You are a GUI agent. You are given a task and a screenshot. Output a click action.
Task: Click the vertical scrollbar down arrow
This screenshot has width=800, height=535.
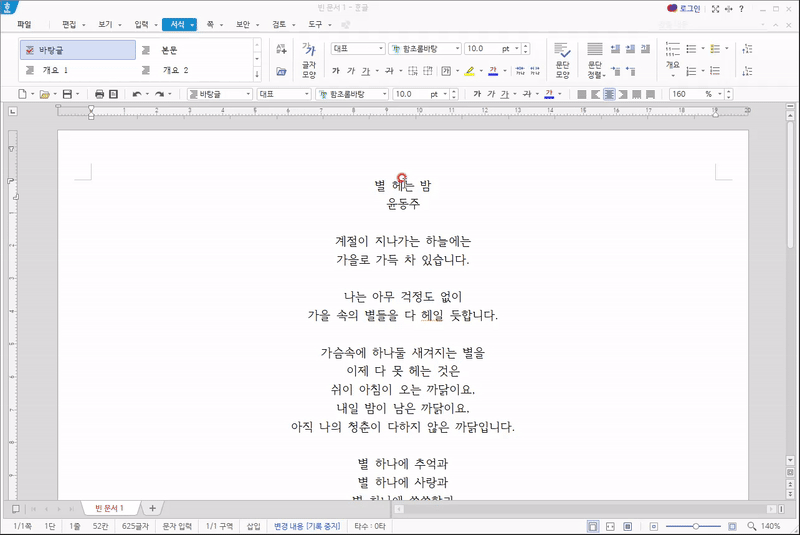click(790, 460)
